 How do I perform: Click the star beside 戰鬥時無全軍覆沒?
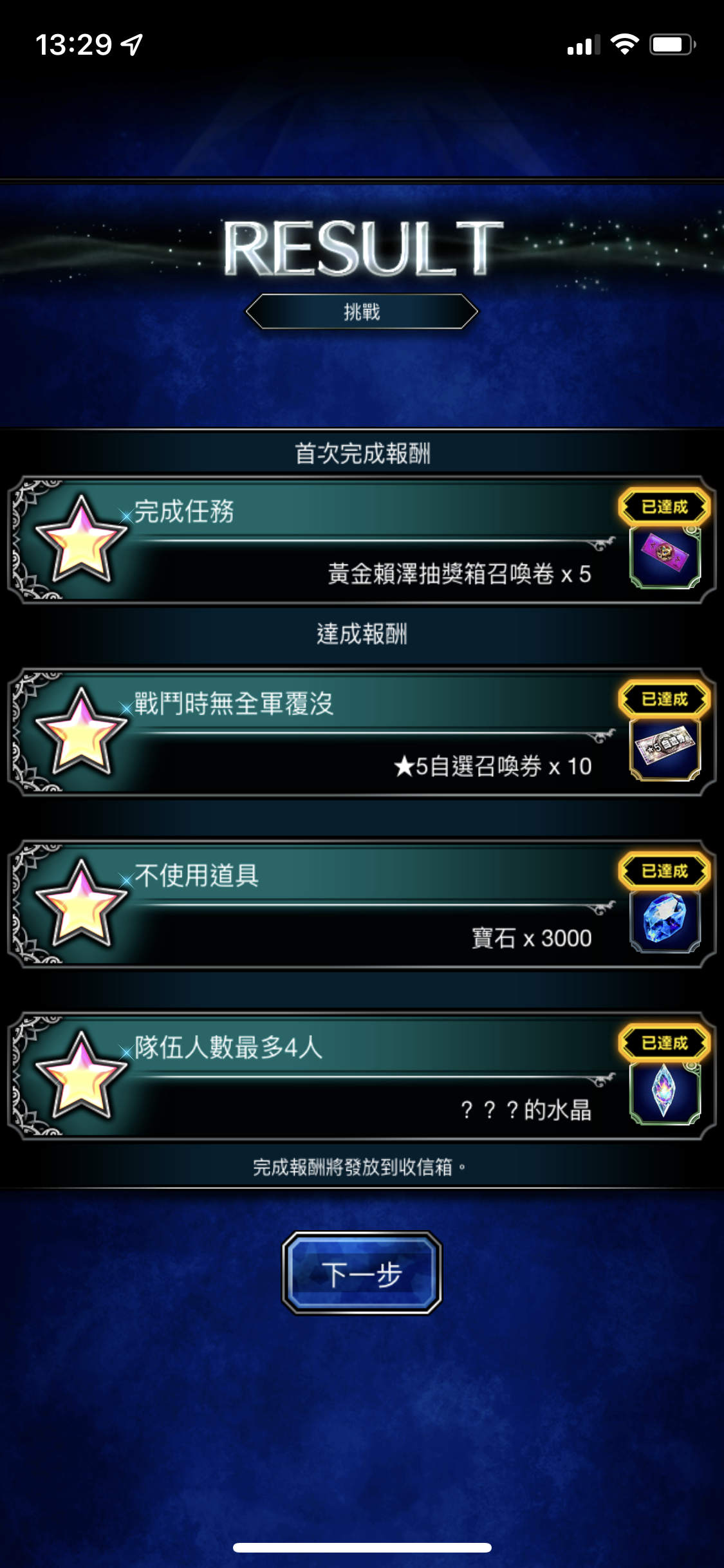pos(81,732)
